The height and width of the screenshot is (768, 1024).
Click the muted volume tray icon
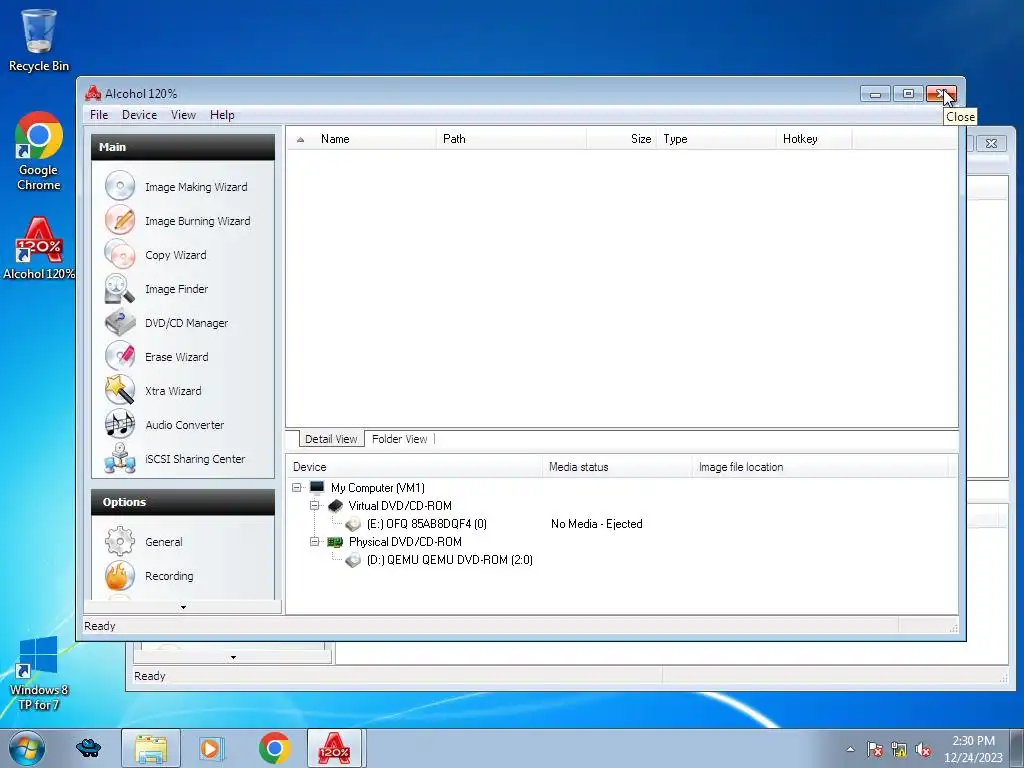click(x=923, y=749)
